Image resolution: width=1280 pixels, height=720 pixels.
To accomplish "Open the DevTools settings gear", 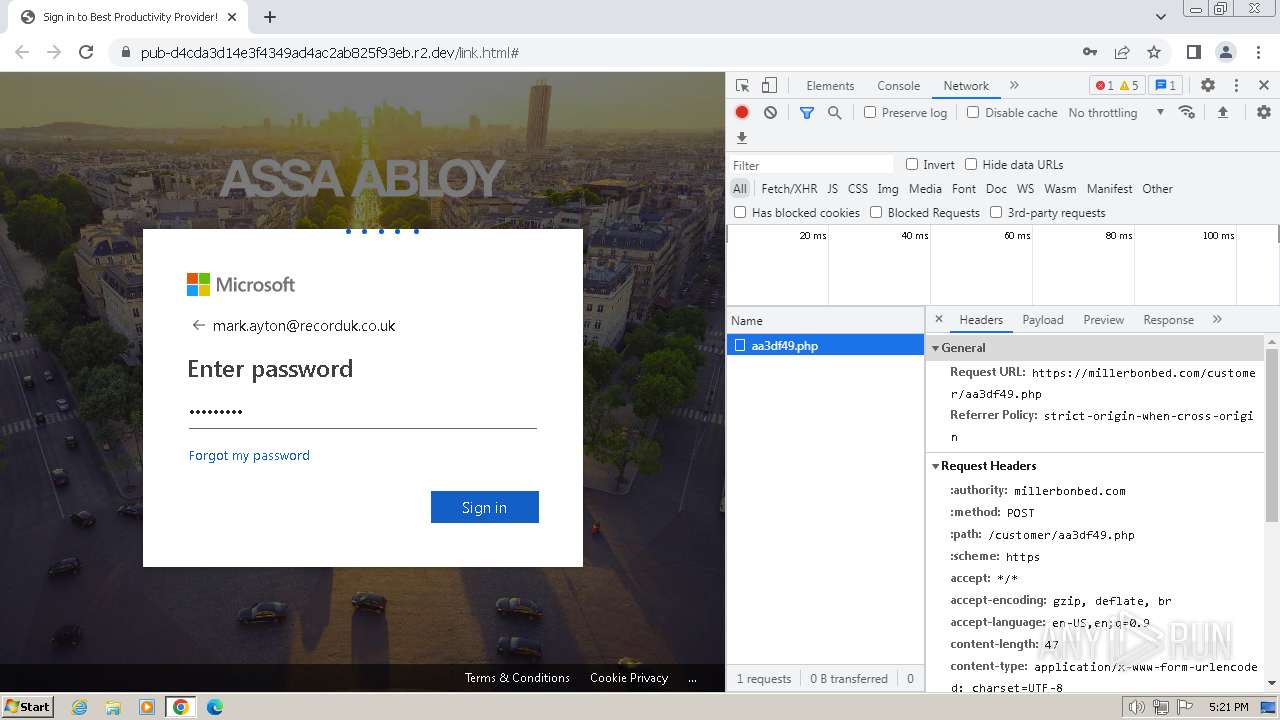I will click(1208, 86).
